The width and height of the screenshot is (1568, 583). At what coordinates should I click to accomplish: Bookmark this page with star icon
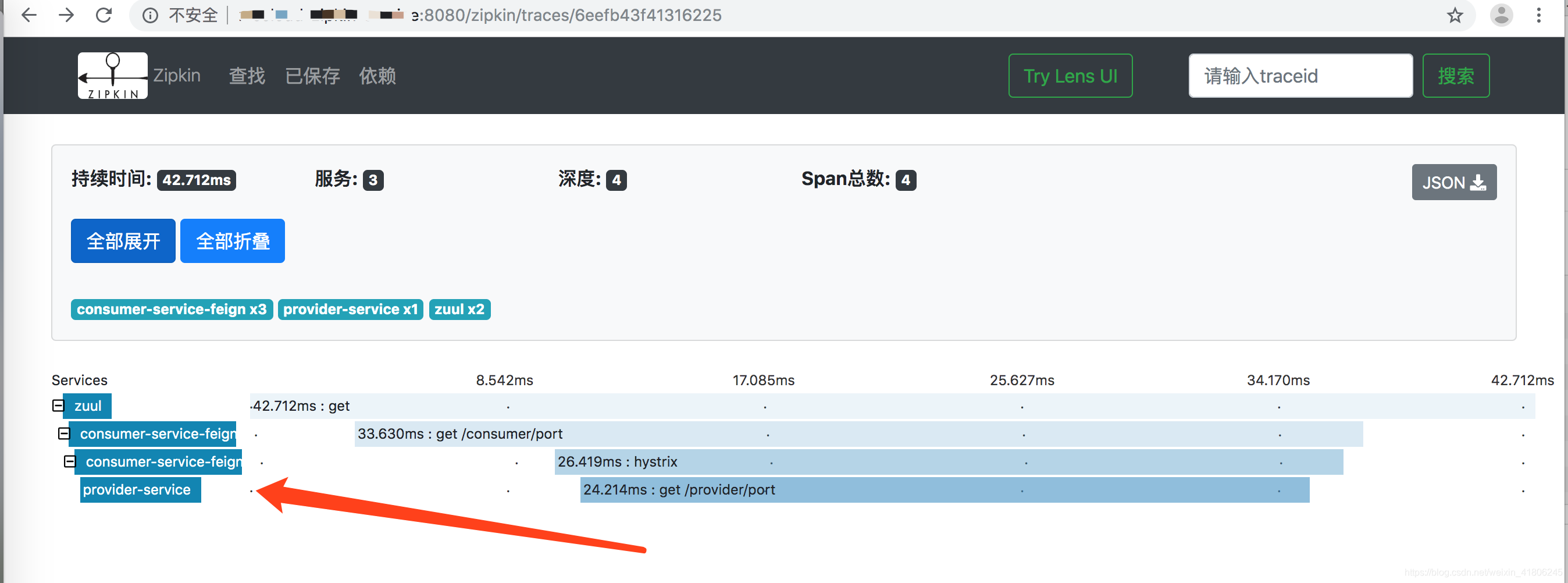click(1455, 15)
